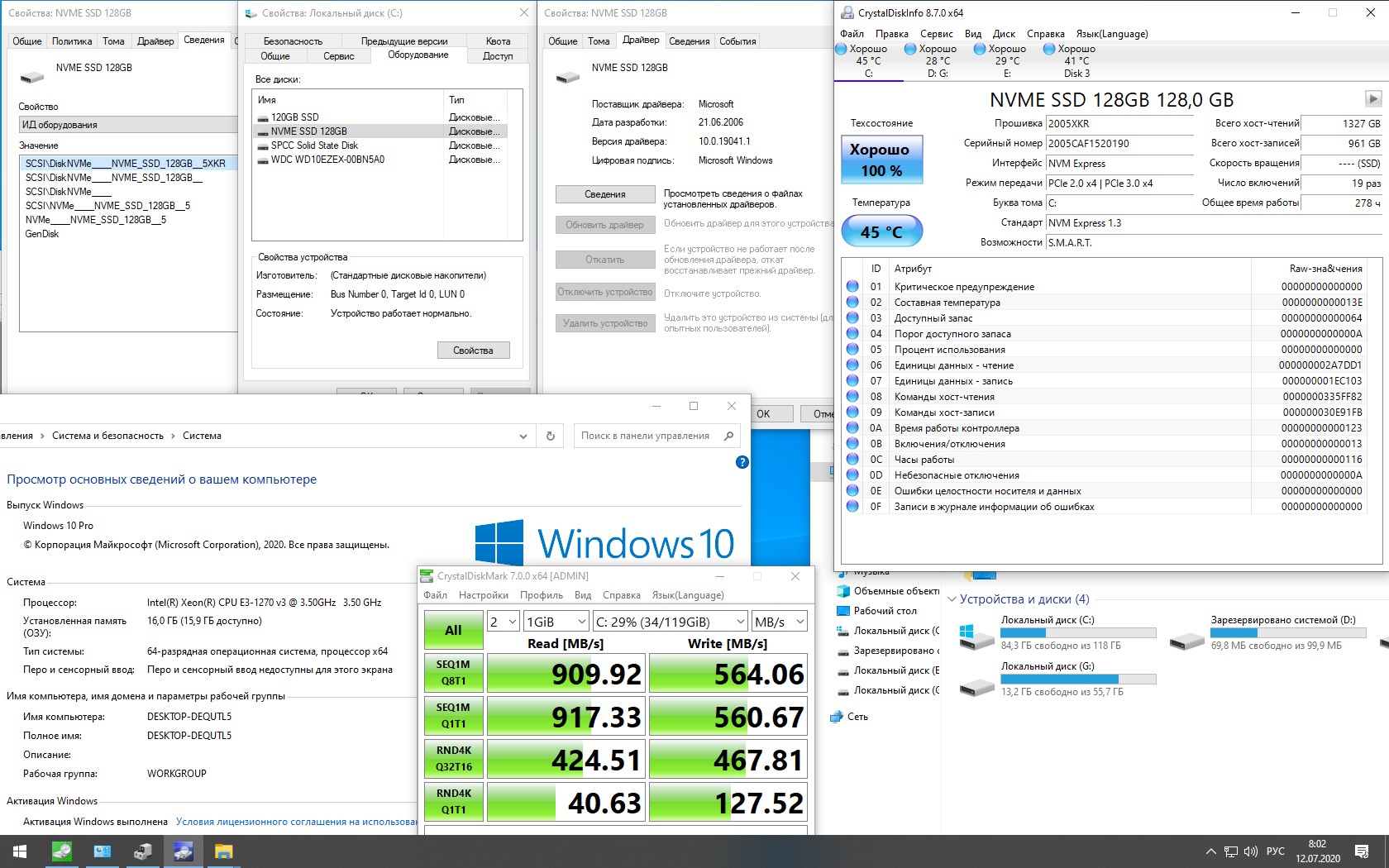Select the value SCSI\DiskNVMe____NVME_SSD_128GB__5XKR
Screen dimensions: 1389x868
coord(128,164)
